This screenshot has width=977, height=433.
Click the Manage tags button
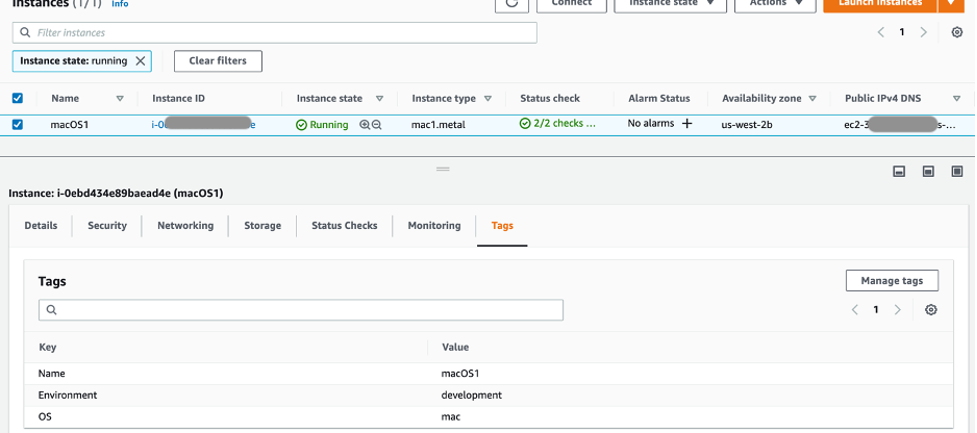tap(892, 281)
